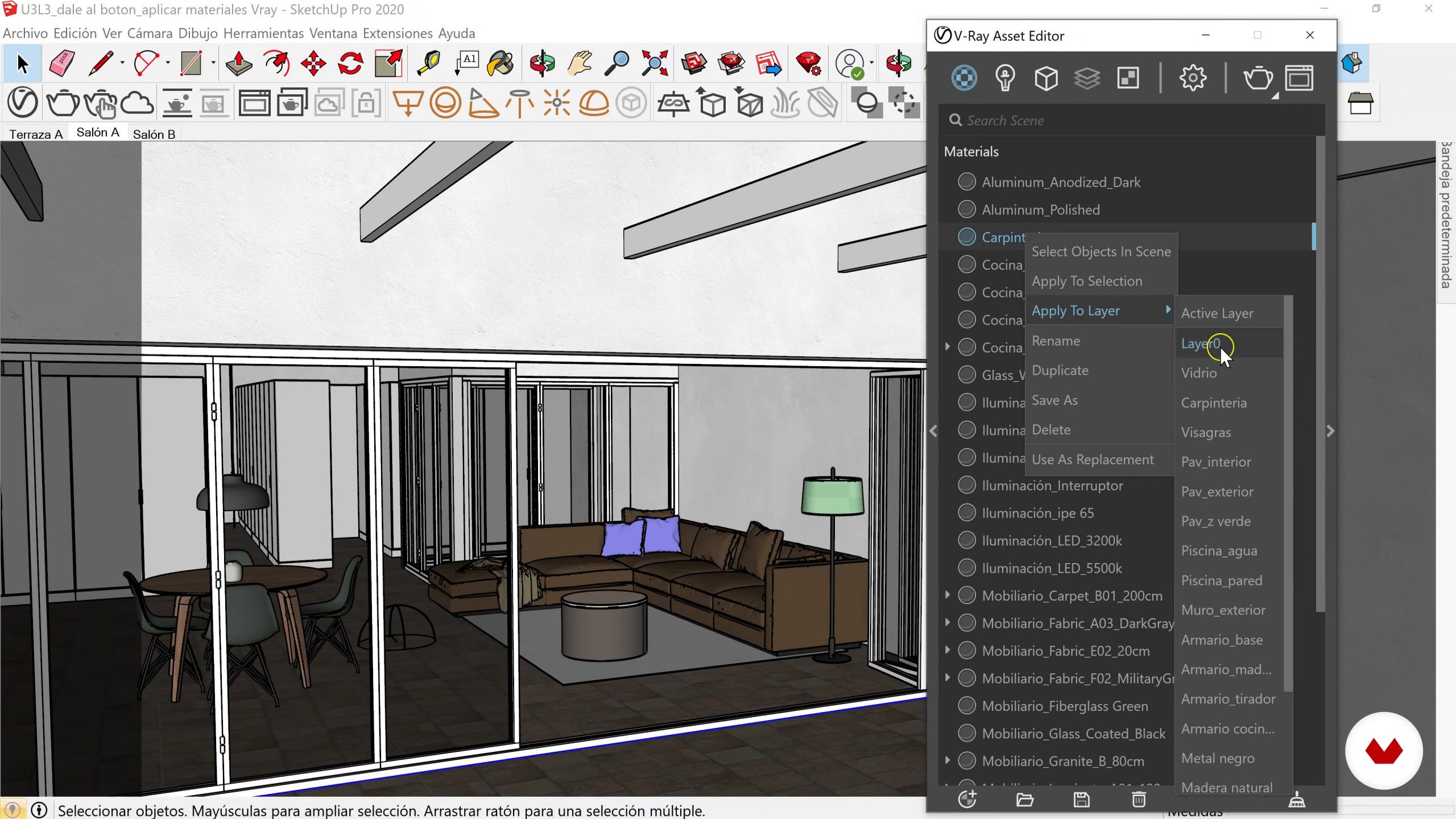Expand the Mobiliario_Granite_B_80cm material
The width and height of the screenshot is (1456, 819).
pyautogui.click(x=948, y=760)
